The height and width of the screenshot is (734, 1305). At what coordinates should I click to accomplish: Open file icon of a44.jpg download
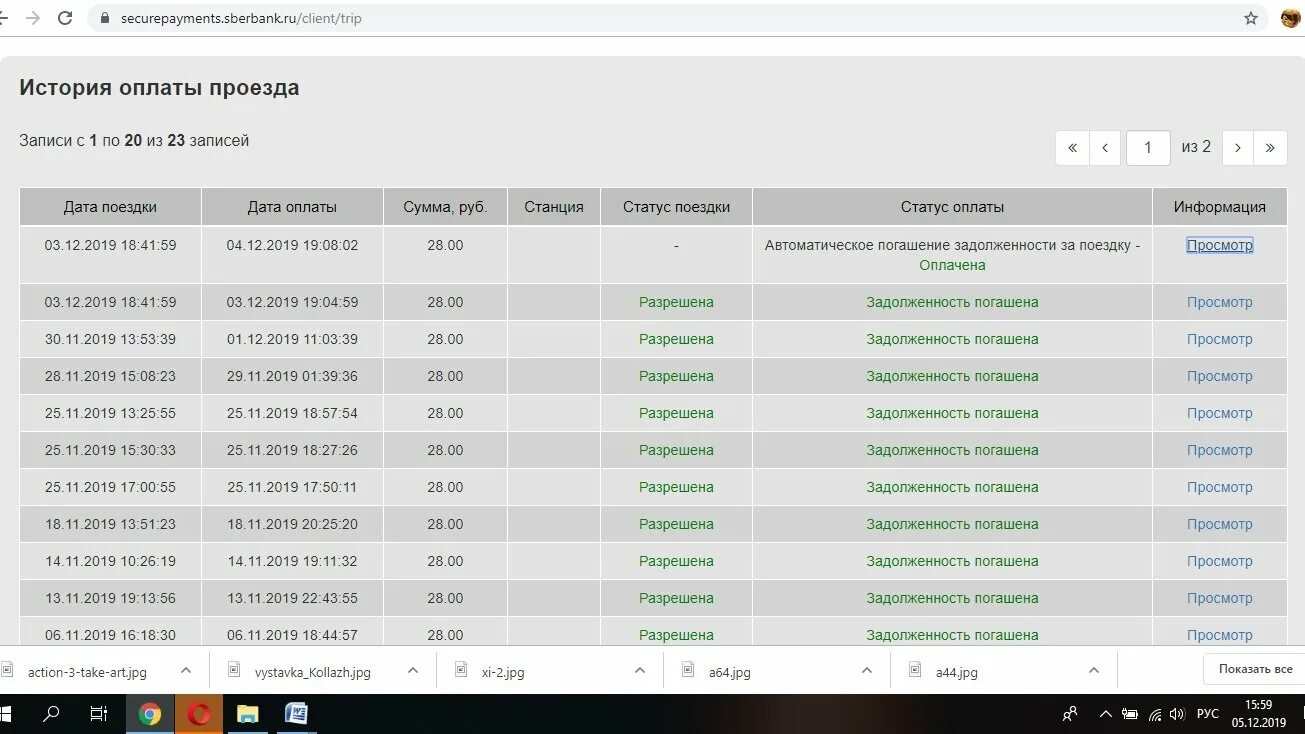click(915, 671)
